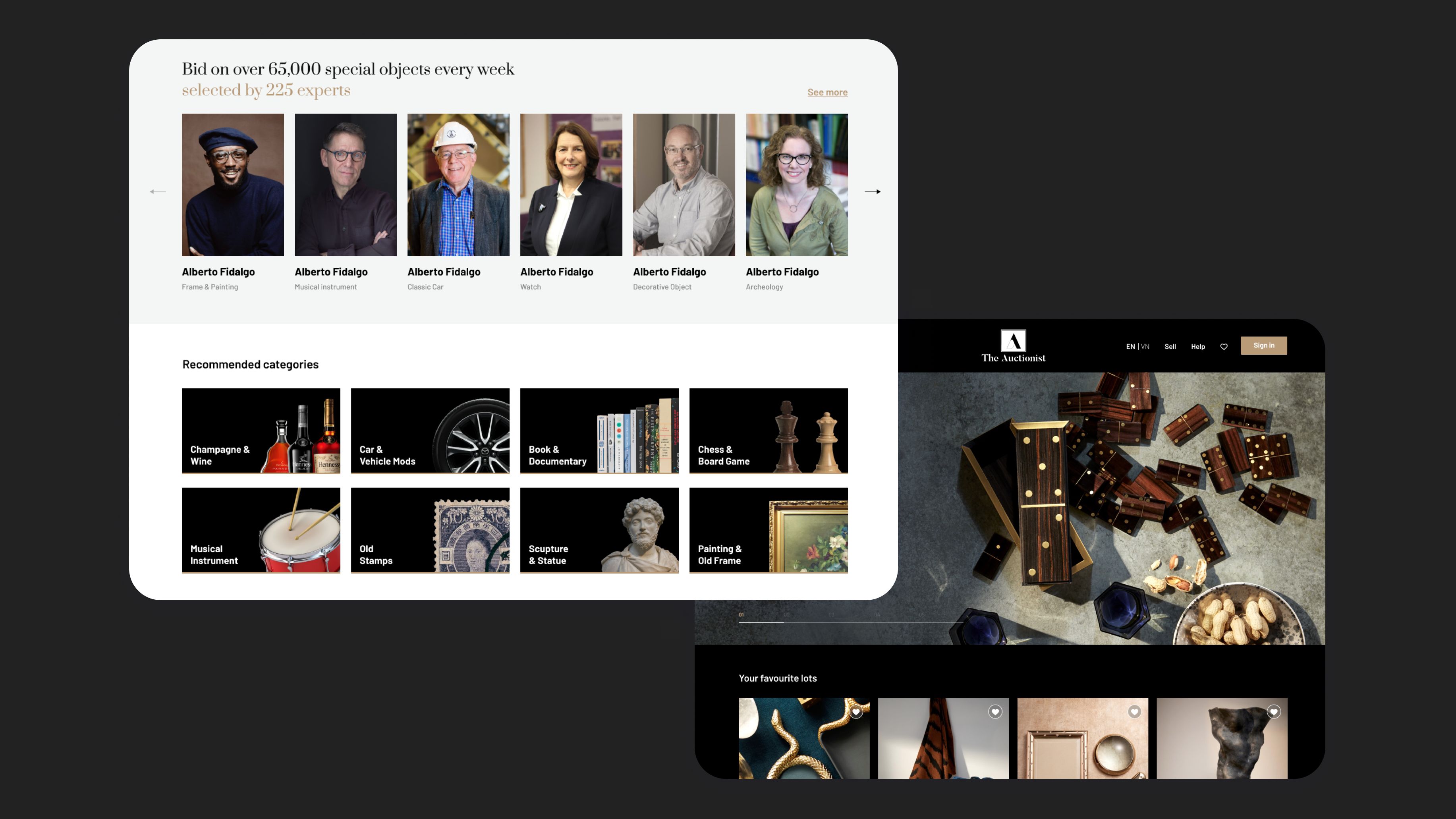Open Old Stamps category

tap(430, 530)
